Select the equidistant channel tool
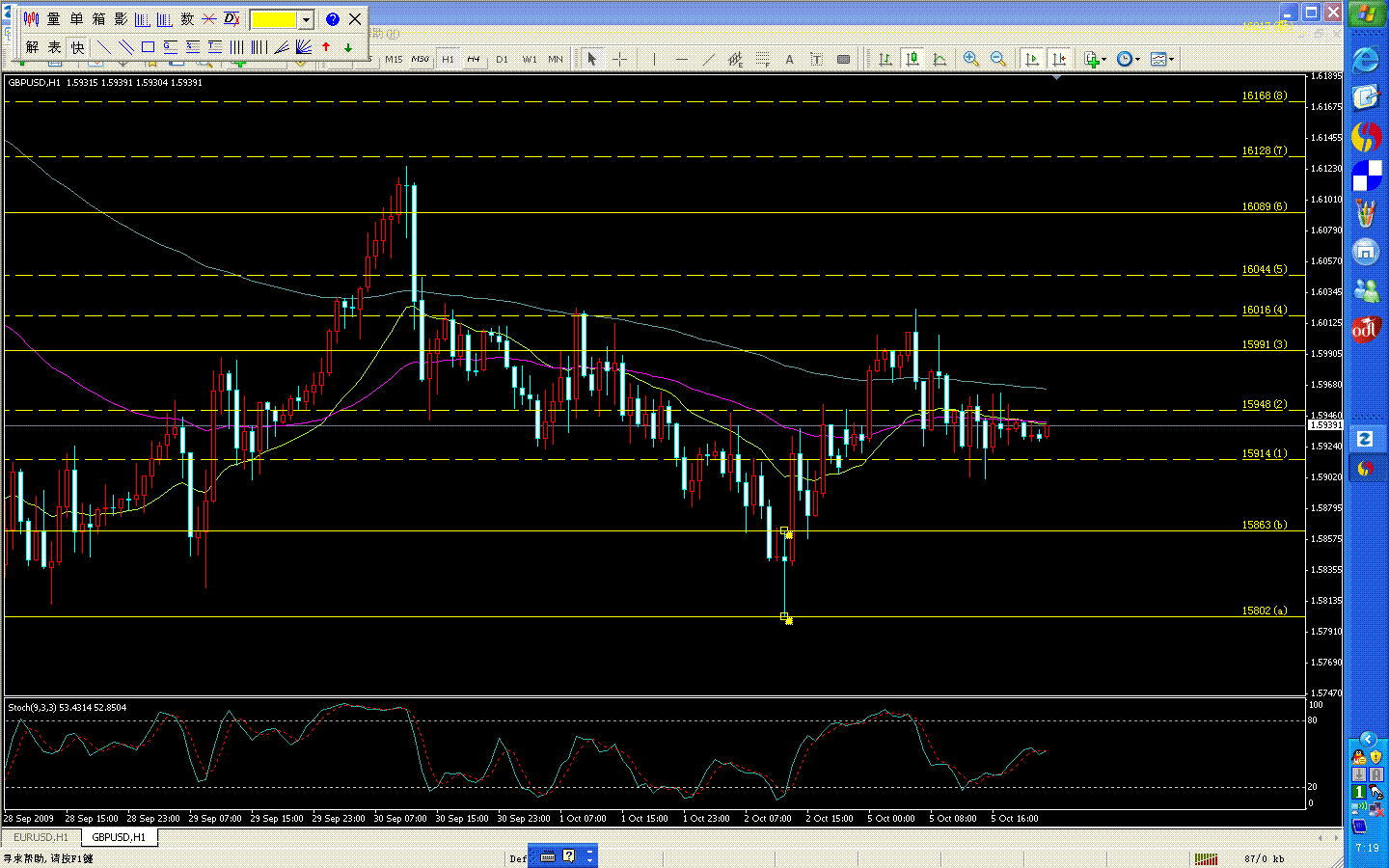The height and width of the screenshot is (868, 1389). click(x=735, y=59)
